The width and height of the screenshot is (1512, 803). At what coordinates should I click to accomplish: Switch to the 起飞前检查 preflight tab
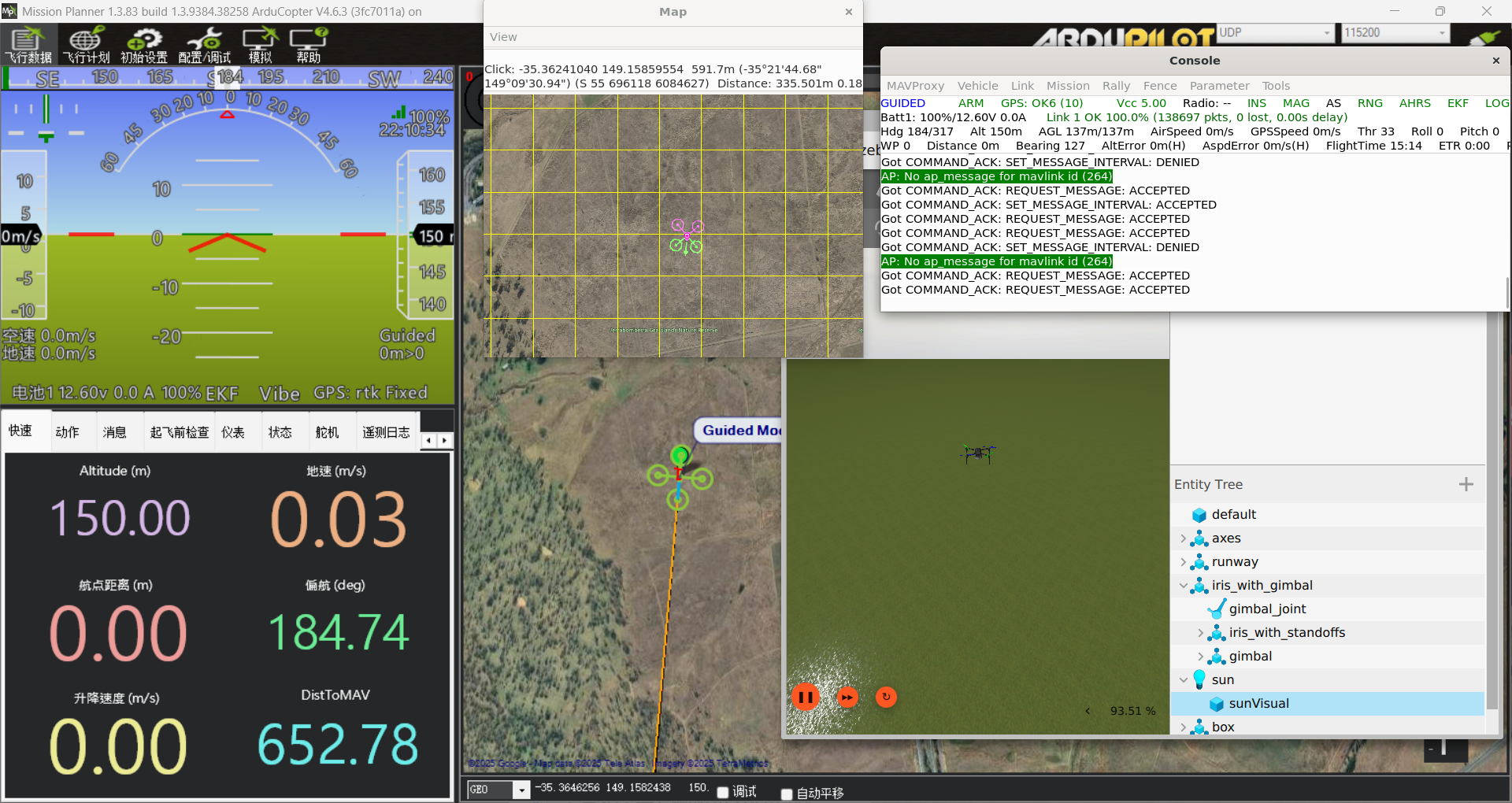click(180, 432)
